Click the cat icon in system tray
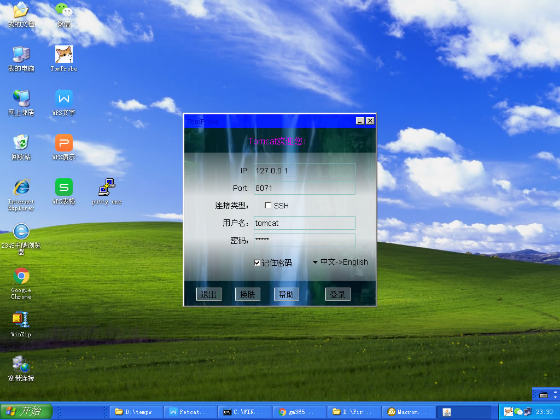 508,412
